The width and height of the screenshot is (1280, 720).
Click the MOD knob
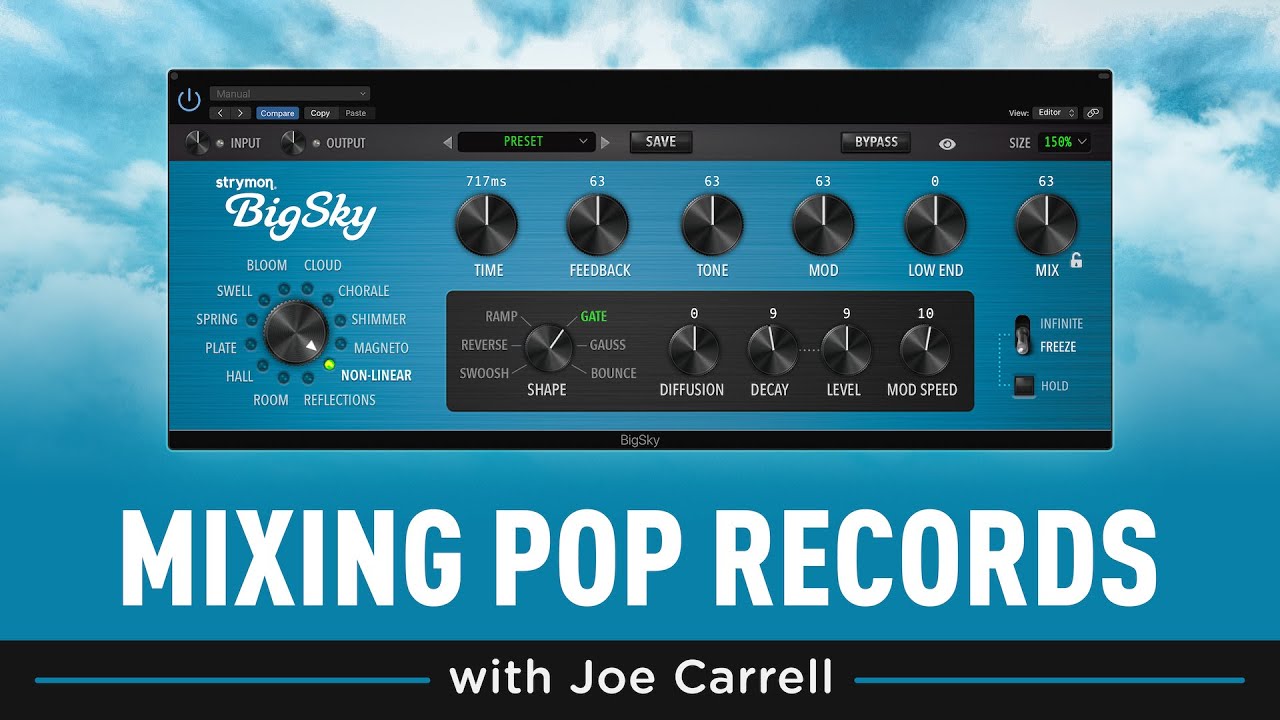[823, 225]
